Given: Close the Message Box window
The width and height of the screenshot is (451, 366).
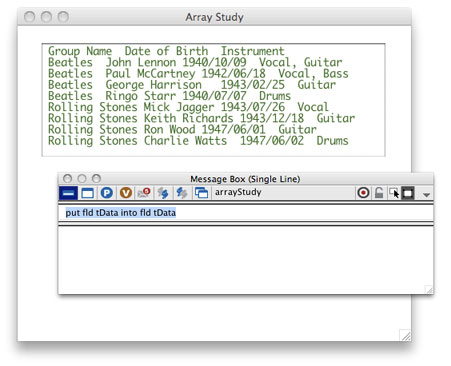Looking at the screenshot, I should point(67,179).
